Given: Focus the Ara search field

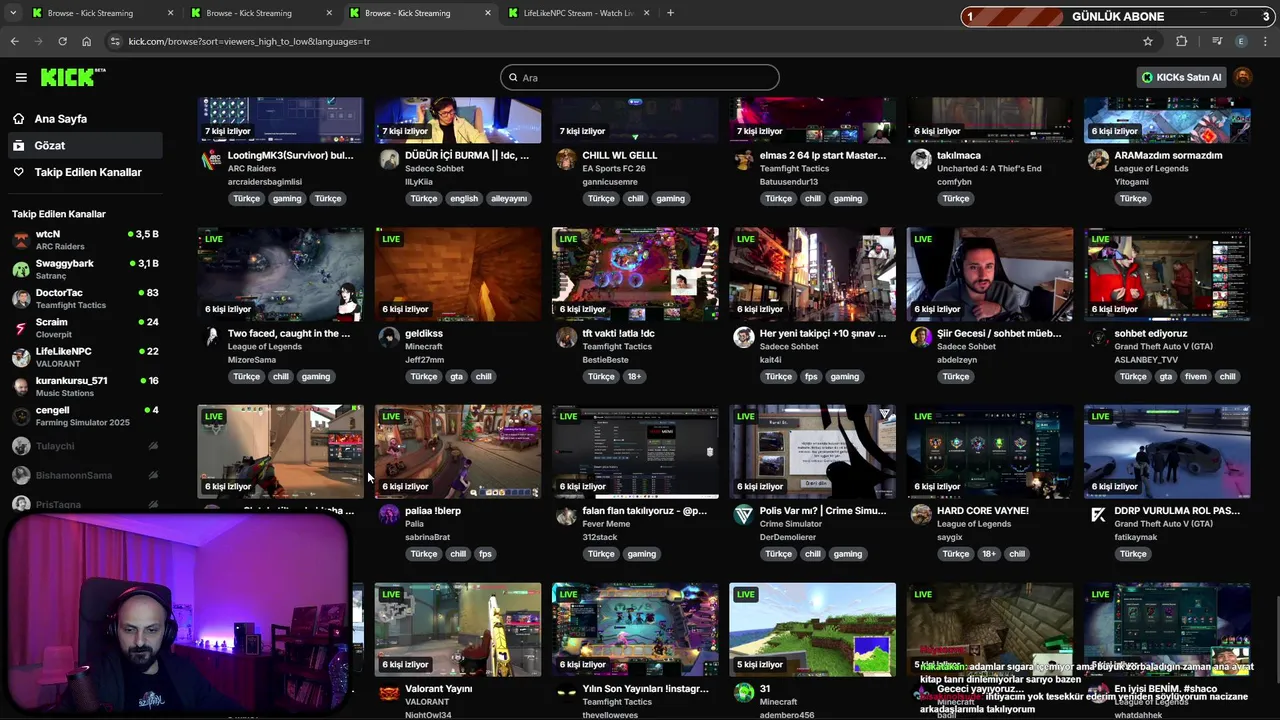Looking at the screenshot, I should pyautogui.click(x=640, y=77).
